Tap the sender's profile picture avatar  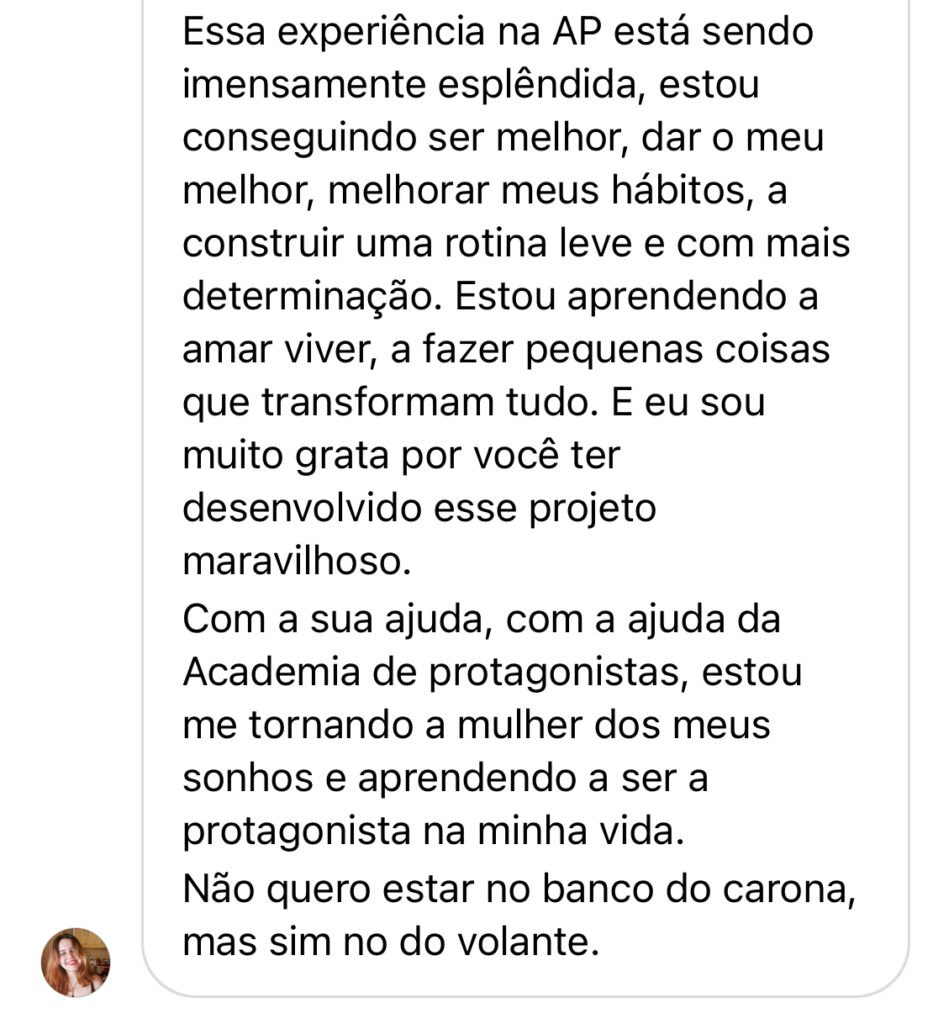coord(76,962)
